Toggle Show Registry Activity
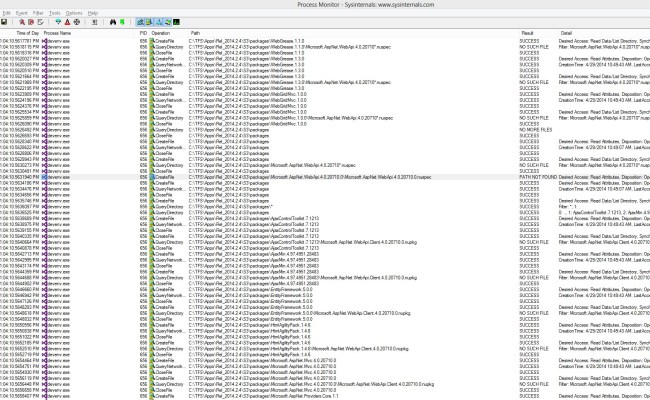Viewport: 650px width, 400px height. pyautogui.click(x=141, y=22)
